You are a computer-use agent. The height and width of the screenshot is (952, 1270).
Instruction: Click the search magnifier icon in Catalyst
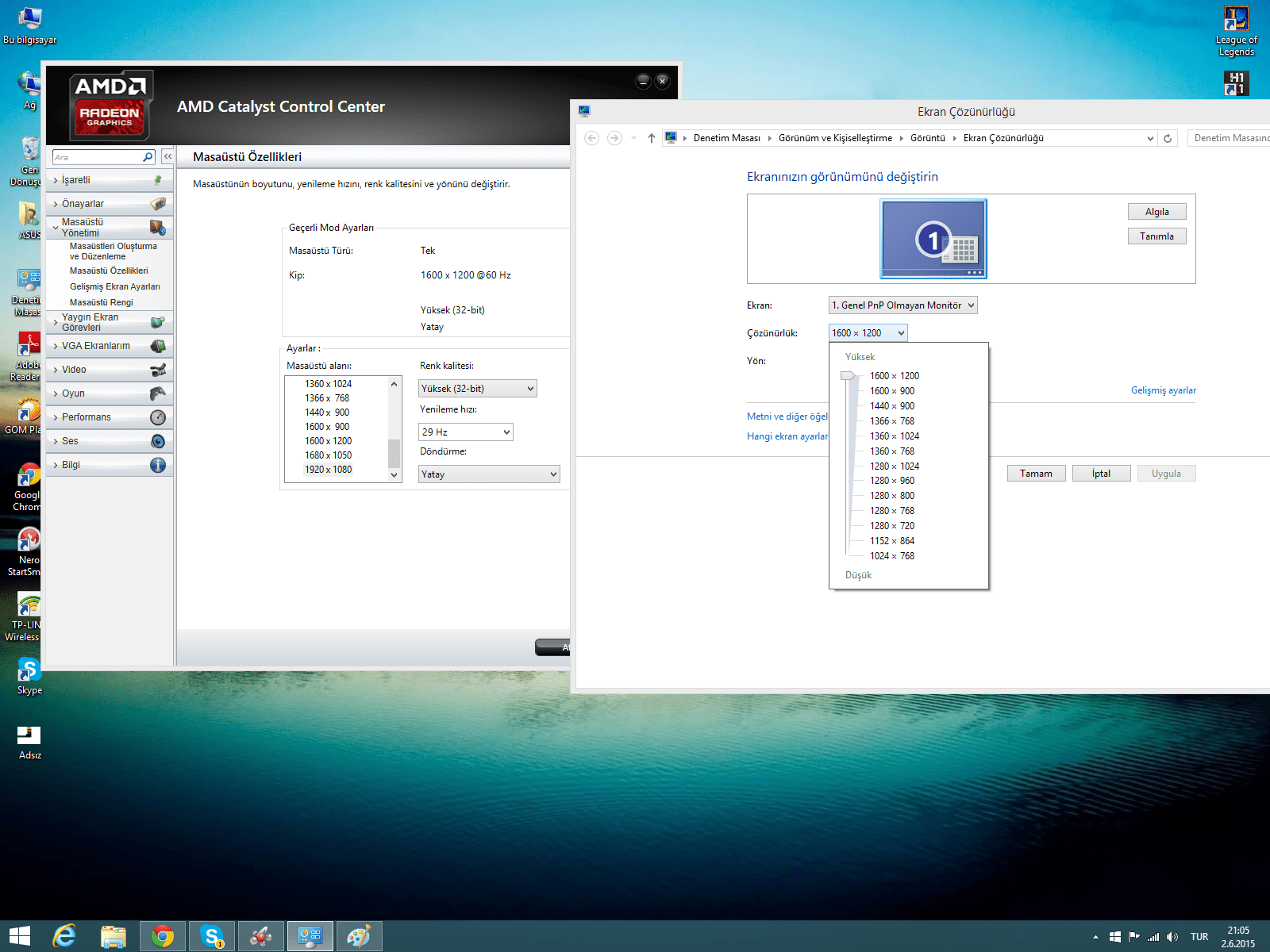click(148, 157)
